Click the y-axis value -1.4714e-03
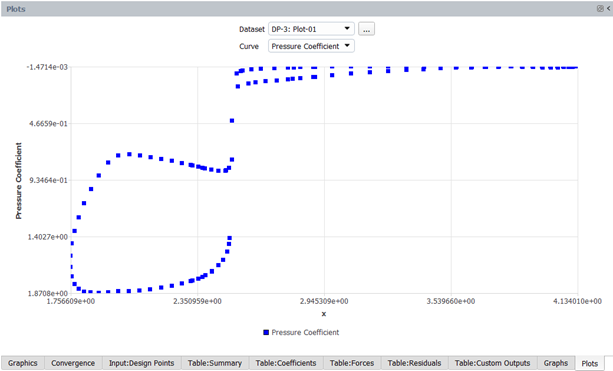Viewport: 613px width, 371px height. [x=47, y=67]
